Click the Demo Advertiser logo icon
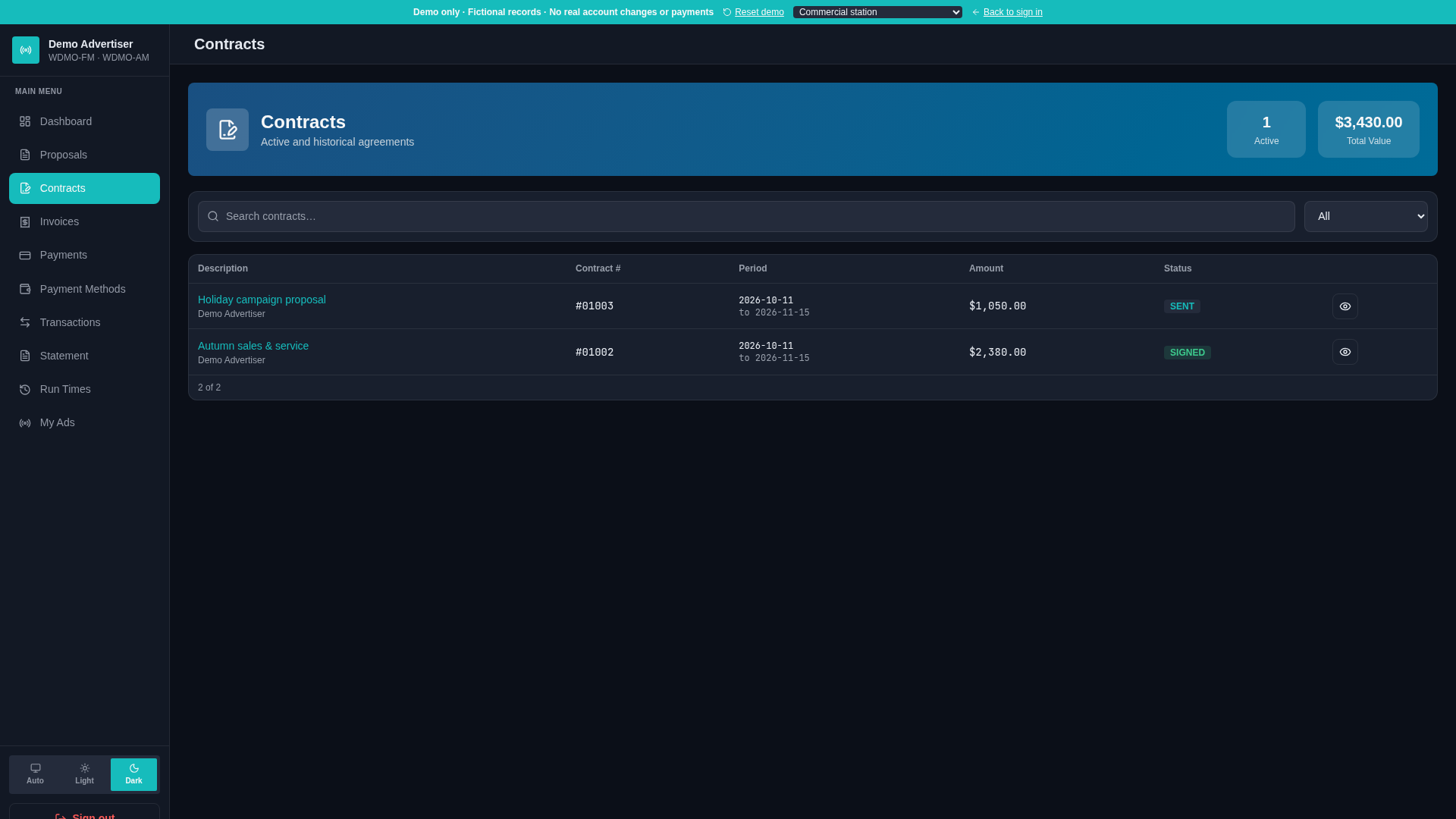Viewport: 1456px width, 819px height. click(26, 50)
